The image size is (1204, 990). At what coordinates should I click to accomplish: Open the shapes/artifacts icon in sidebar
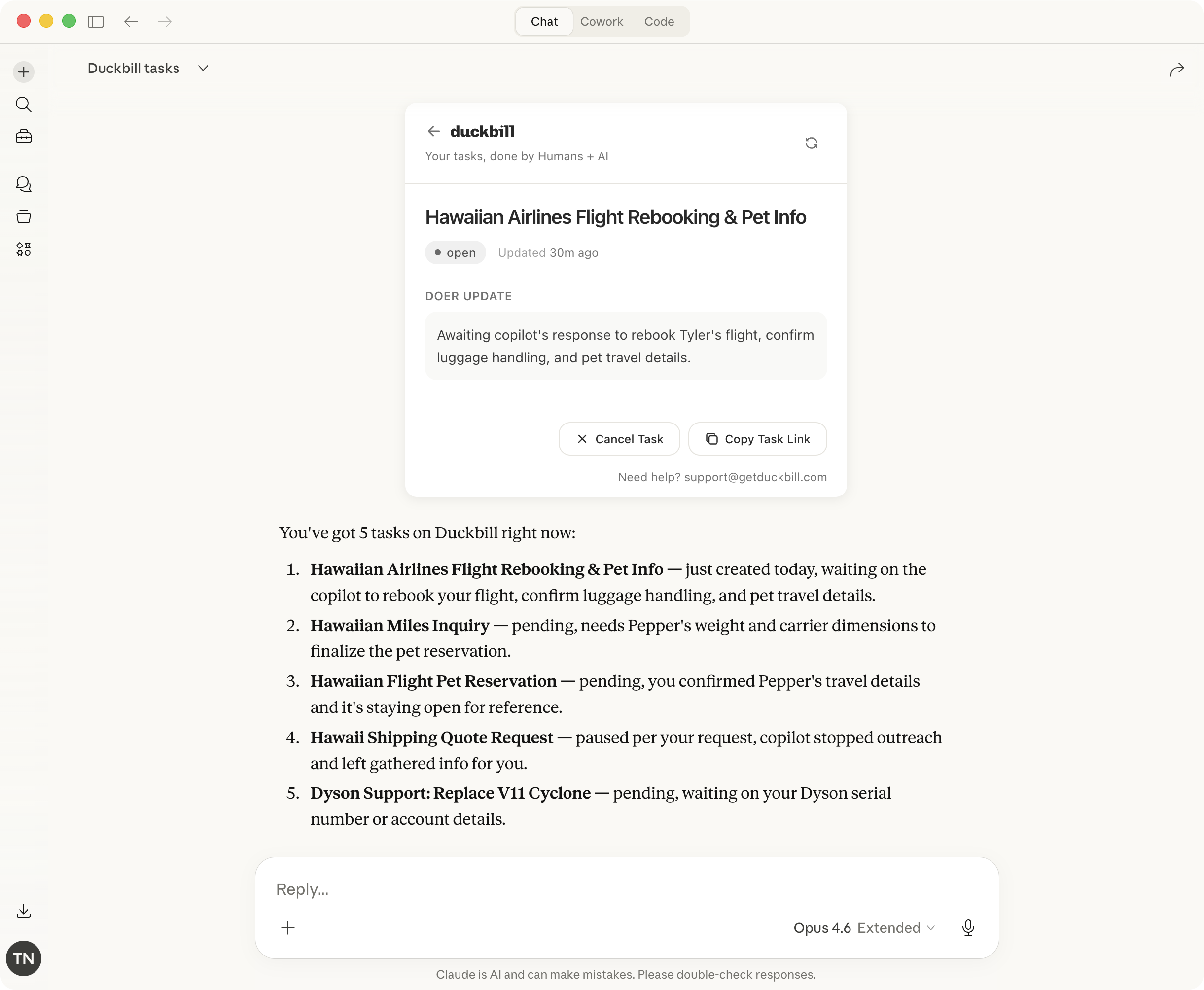[23, 248]
